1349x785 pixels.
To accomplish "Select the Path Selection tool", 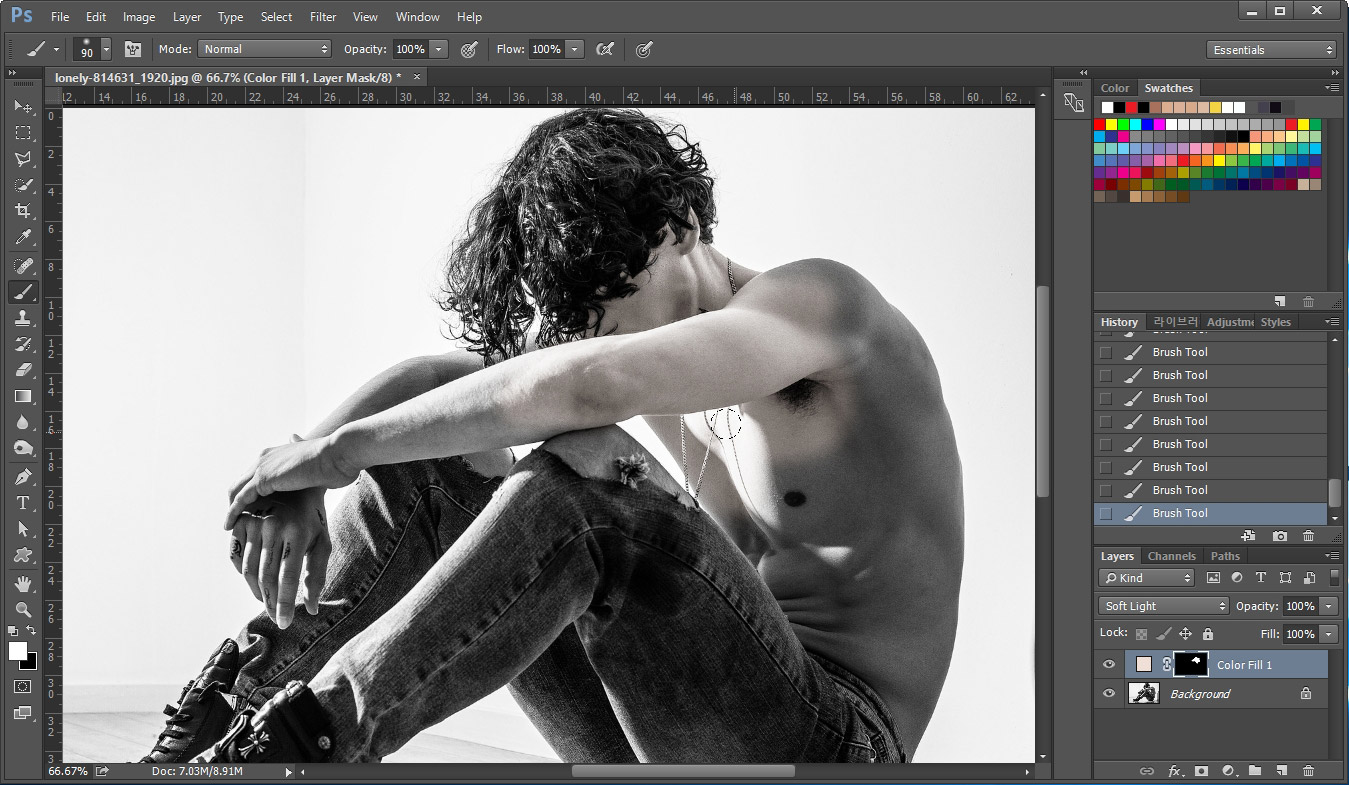I will click(x=23, y=529).
